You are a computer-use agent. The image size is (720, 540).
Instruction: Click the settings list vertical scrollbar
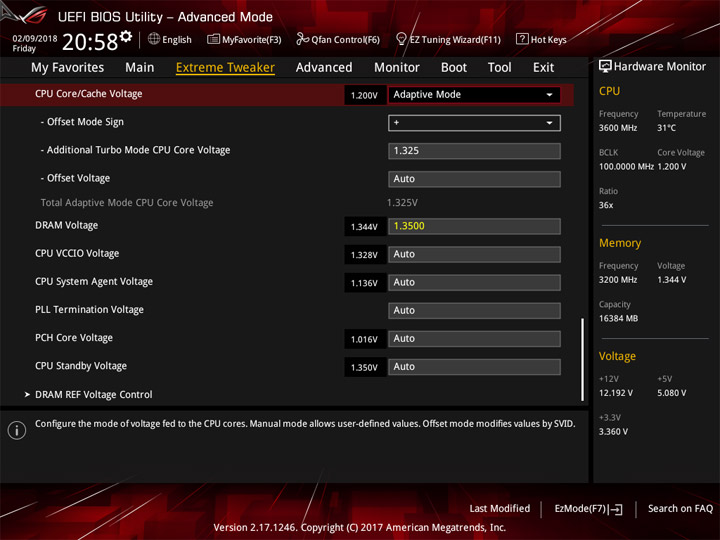pos(582,360)
